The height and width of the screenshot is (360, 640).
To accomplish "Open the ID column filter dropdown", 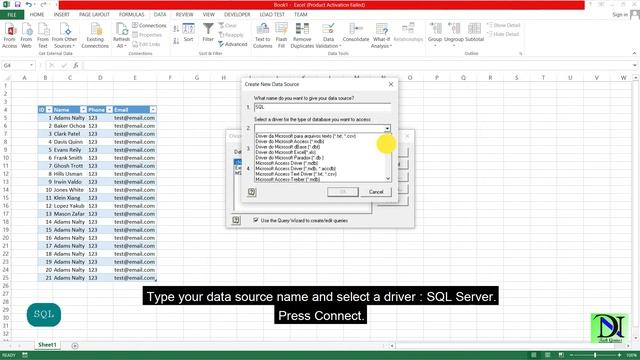I will click(x=49, y=110).
